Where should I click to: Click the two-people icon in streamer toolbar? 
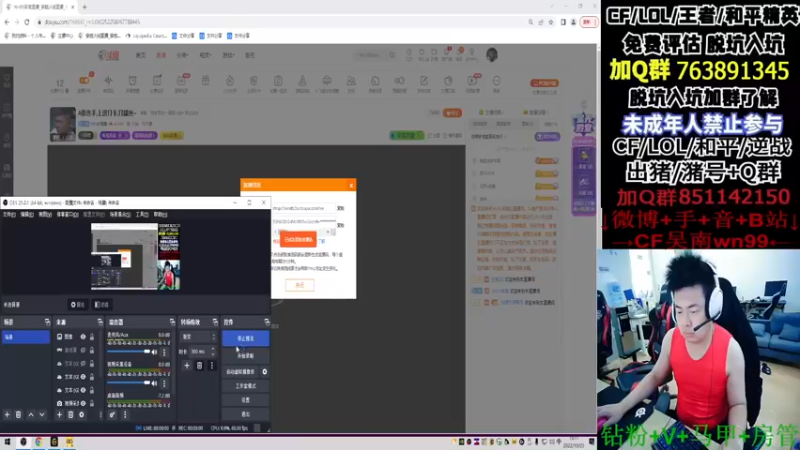coord(351,81)
